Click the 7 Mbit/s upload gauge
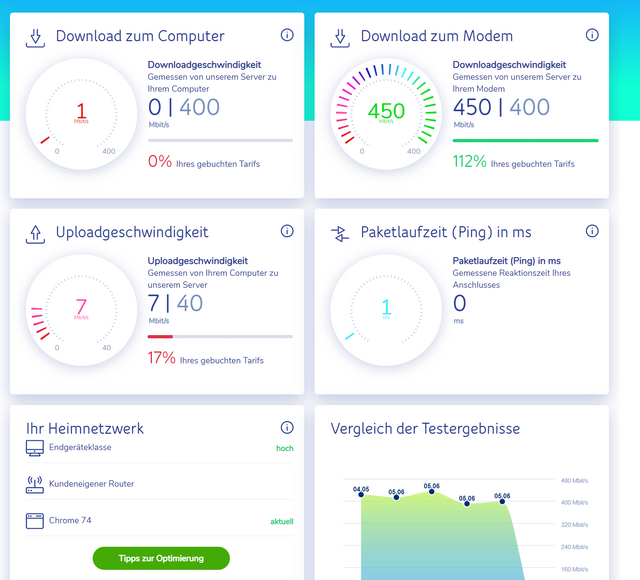This screenshot has width=640, height=580. click(81, 308)
